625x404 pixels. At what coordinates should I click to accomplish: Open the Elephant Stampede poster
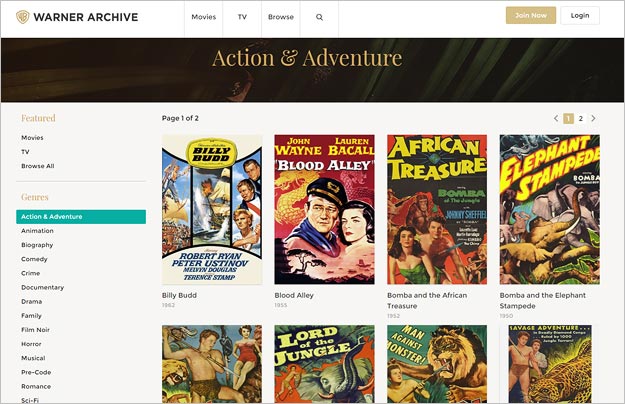pos(550,210)
